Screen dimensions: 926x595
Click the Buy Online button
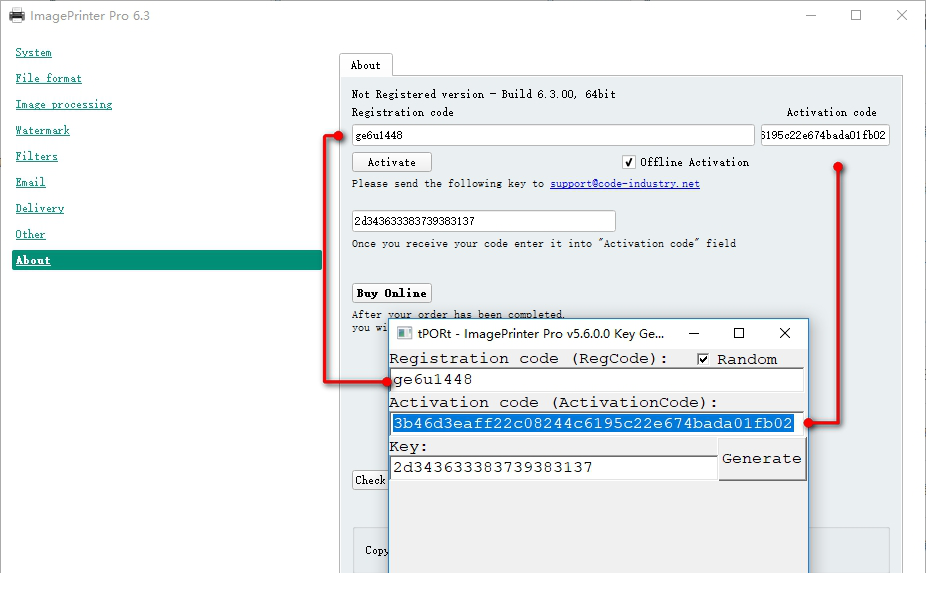click(x=392, y=293)
